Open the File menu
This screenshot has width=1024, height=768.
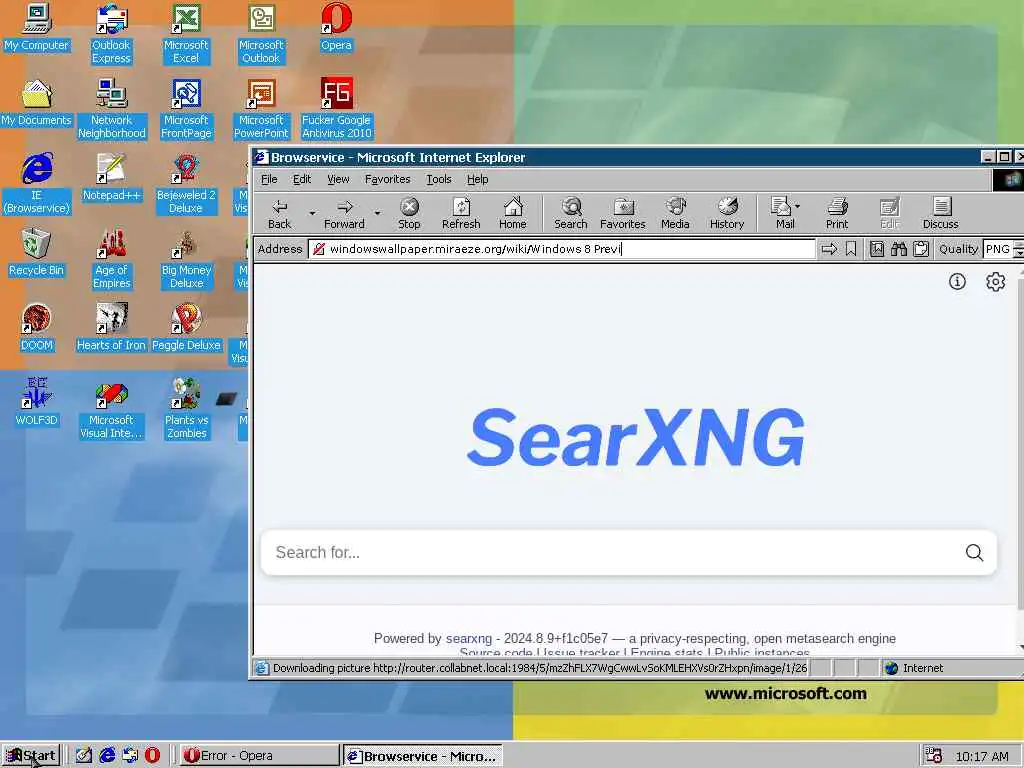point(269,179)
